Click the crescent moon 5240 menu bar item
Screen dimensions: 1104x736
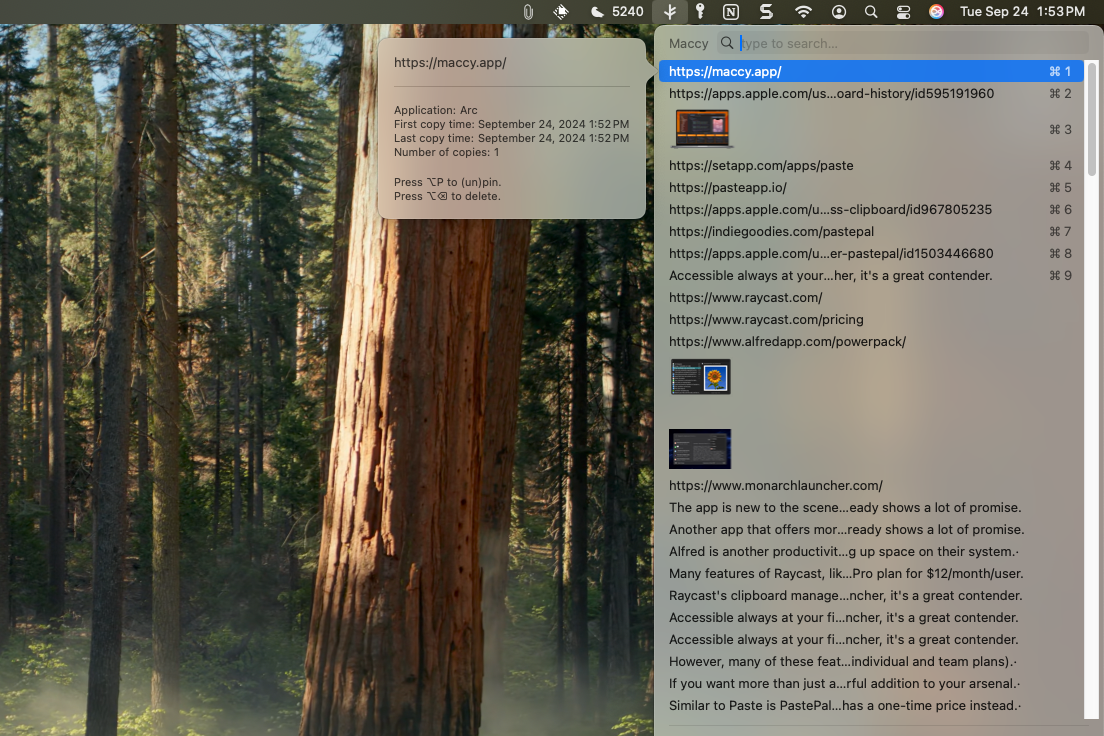point(617,11)
